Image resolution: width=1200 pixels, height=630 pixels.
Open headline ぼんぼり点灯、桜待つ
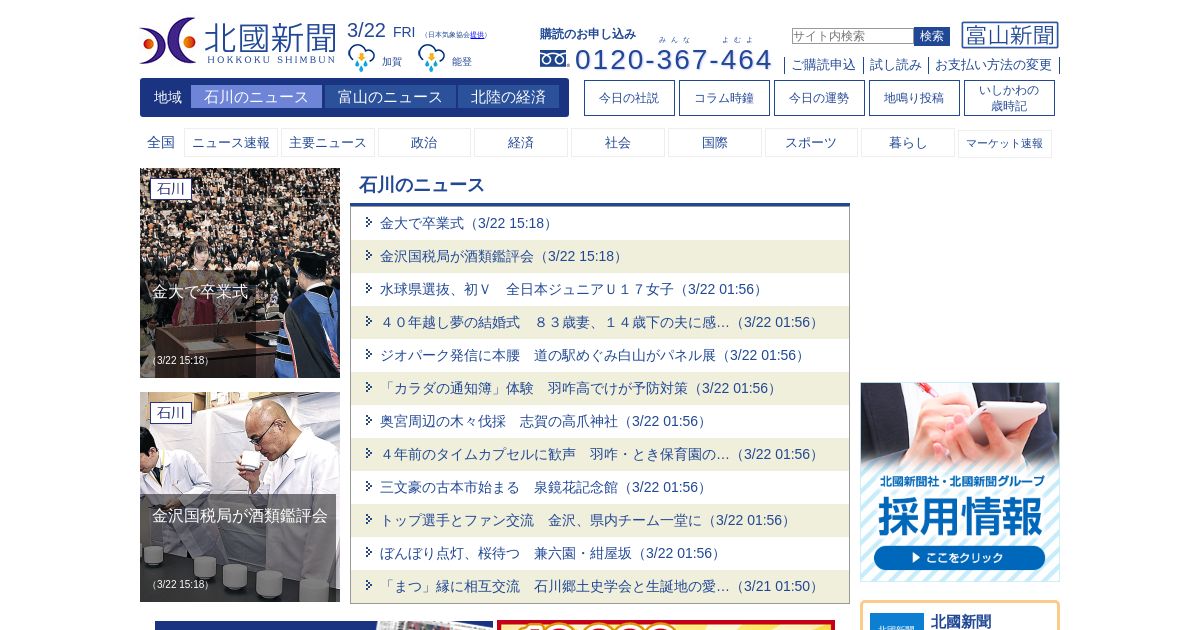(x=552, y=553)
